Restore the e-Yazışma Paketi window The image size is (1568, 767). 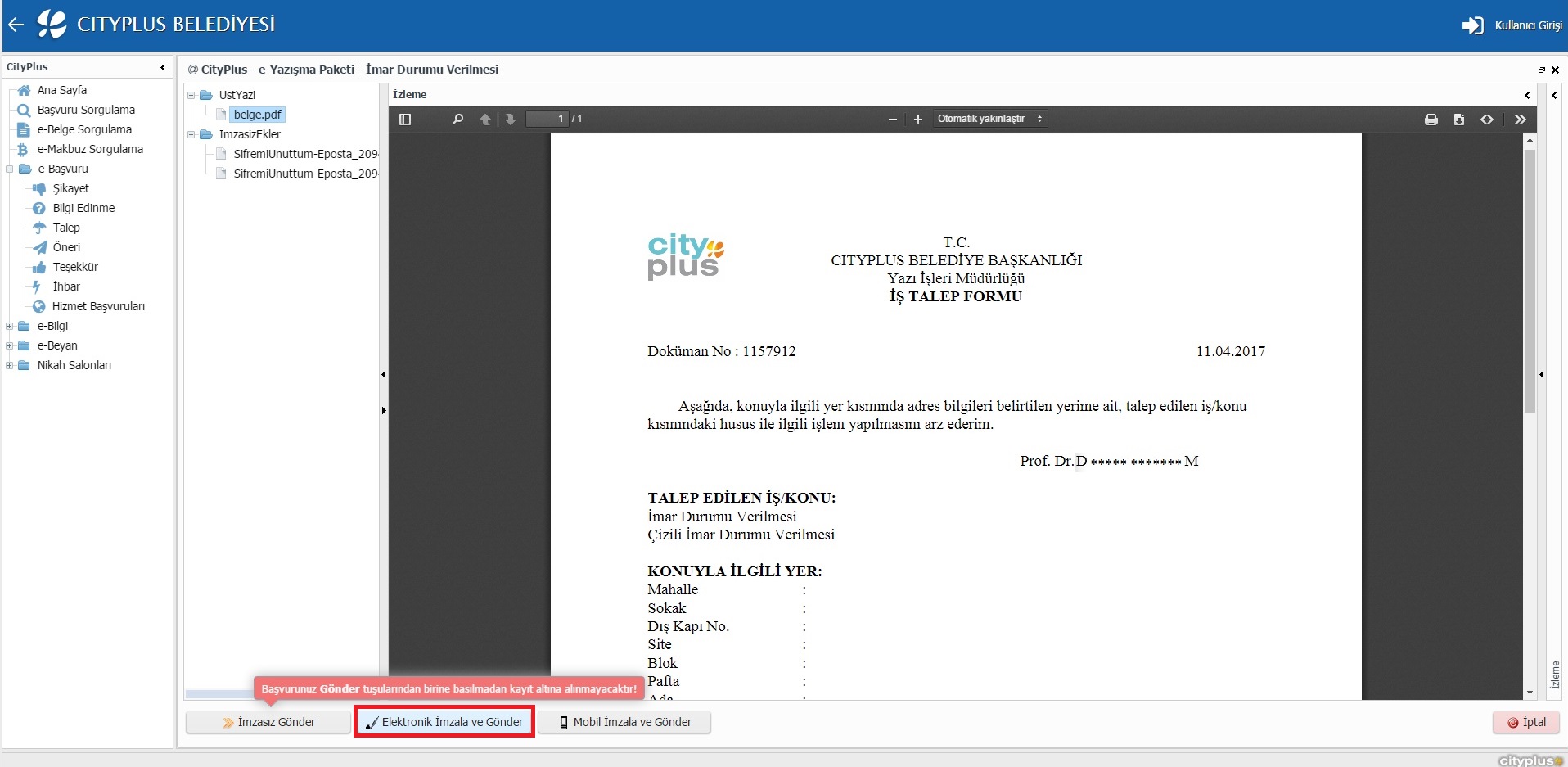(1542, 70)
